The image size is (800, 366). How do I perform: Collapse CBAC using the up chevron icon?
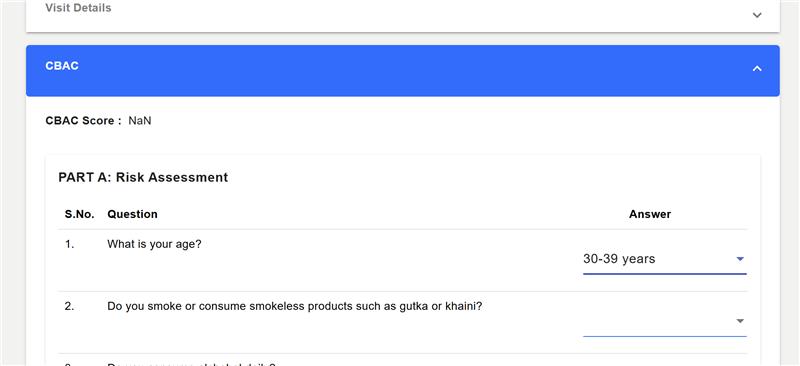pos(757,68)
